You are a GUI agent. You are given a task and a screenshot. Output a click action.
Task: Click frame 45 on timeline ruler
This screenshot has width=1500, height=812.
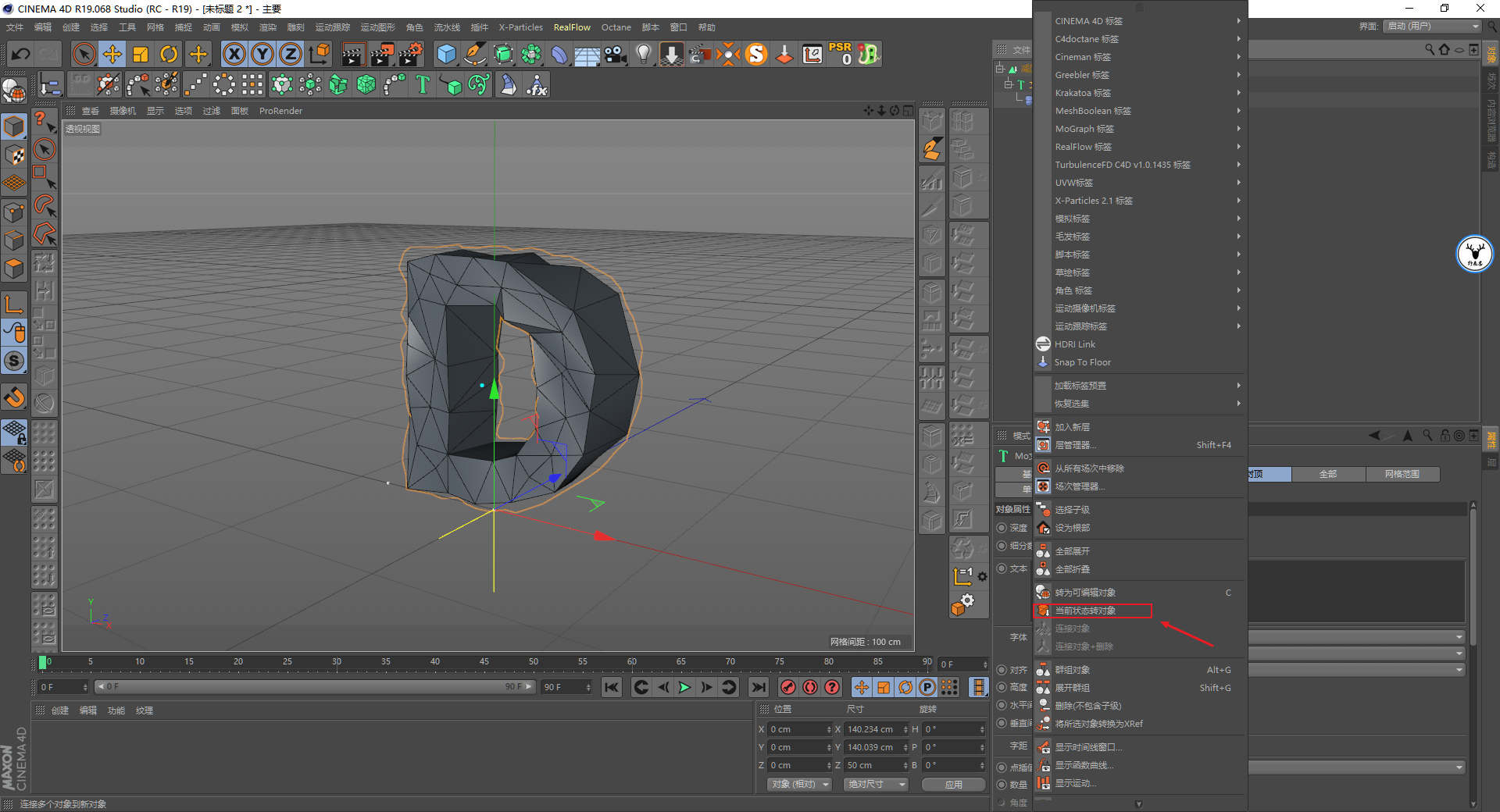(x=484, y=662)
